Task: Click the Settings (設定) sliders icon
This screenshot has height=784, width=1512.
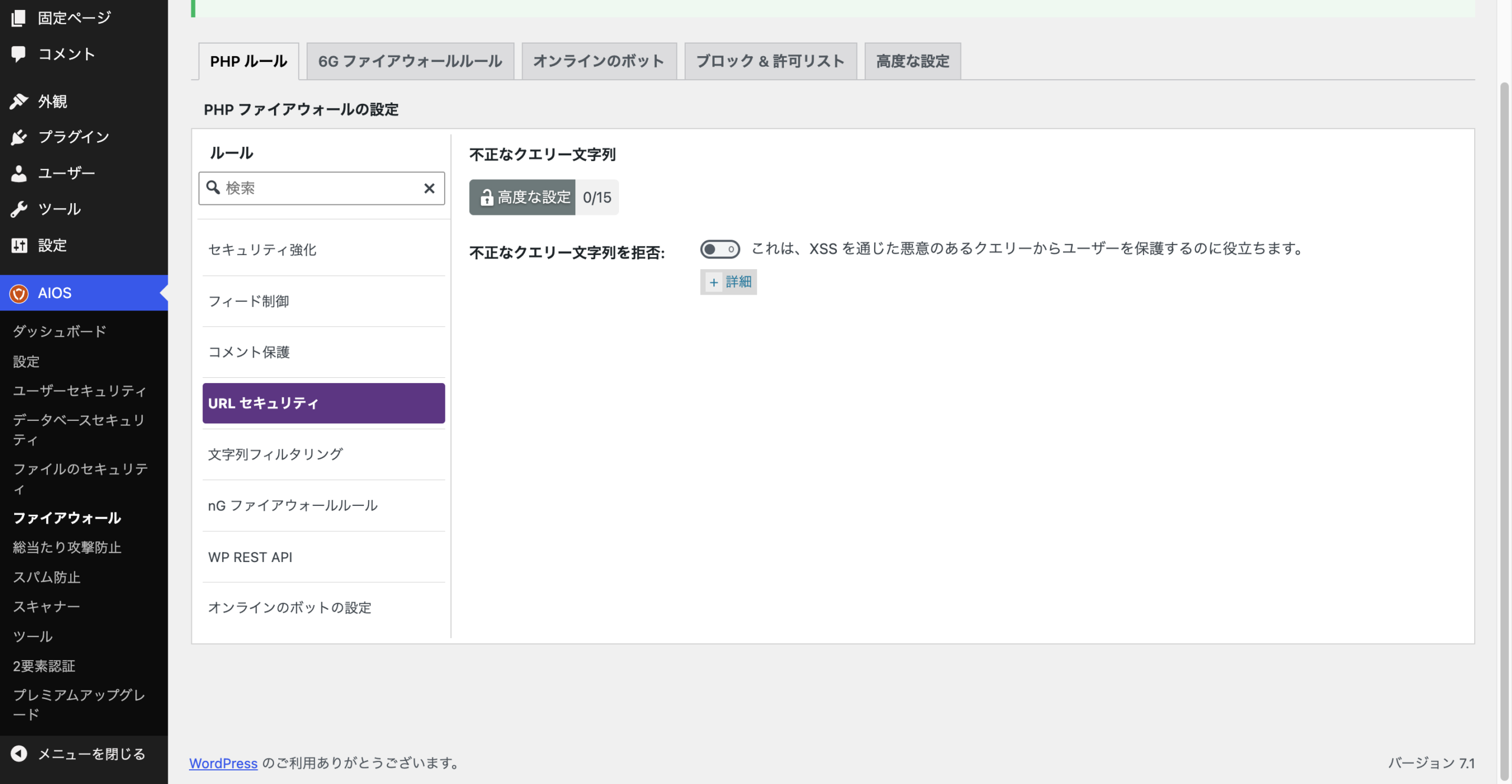Action: coord(18,245)
